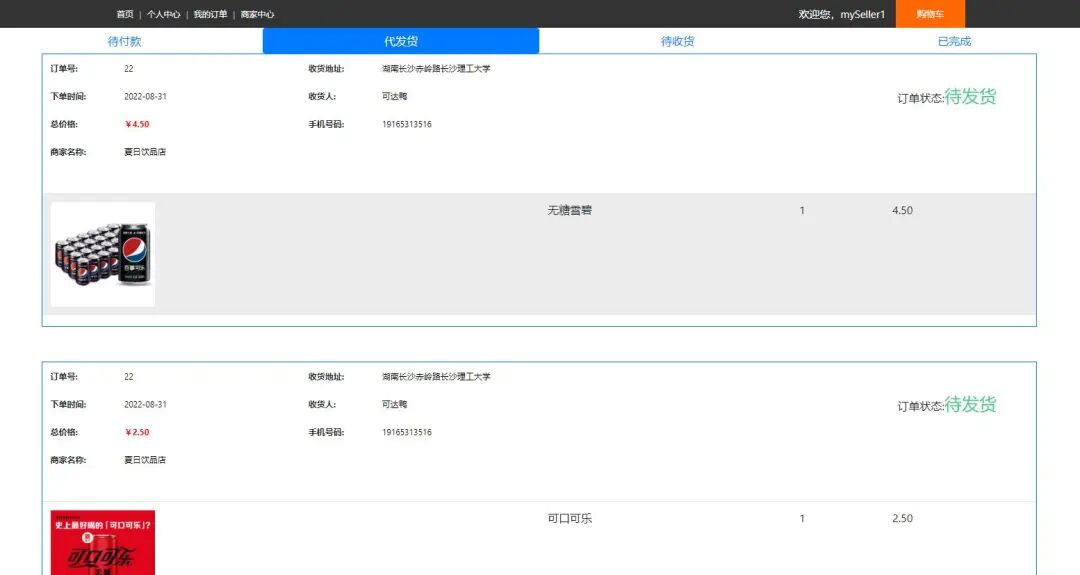Click the ¥4.50 order's date 2022-08-31
The height and width of the screenshot is (575, 1080).
(x=145, y=96)
